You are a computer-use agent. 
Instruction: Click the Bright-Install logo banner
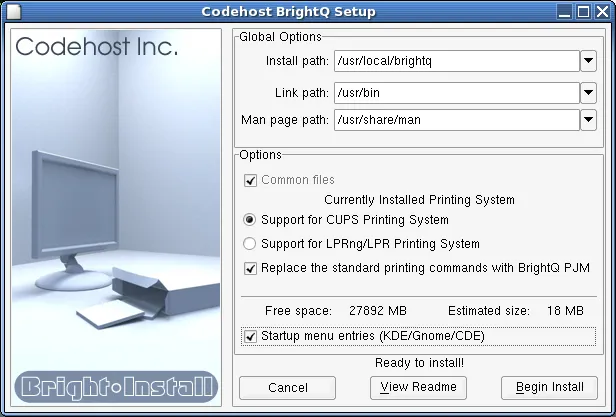click(x=116, y=387)
